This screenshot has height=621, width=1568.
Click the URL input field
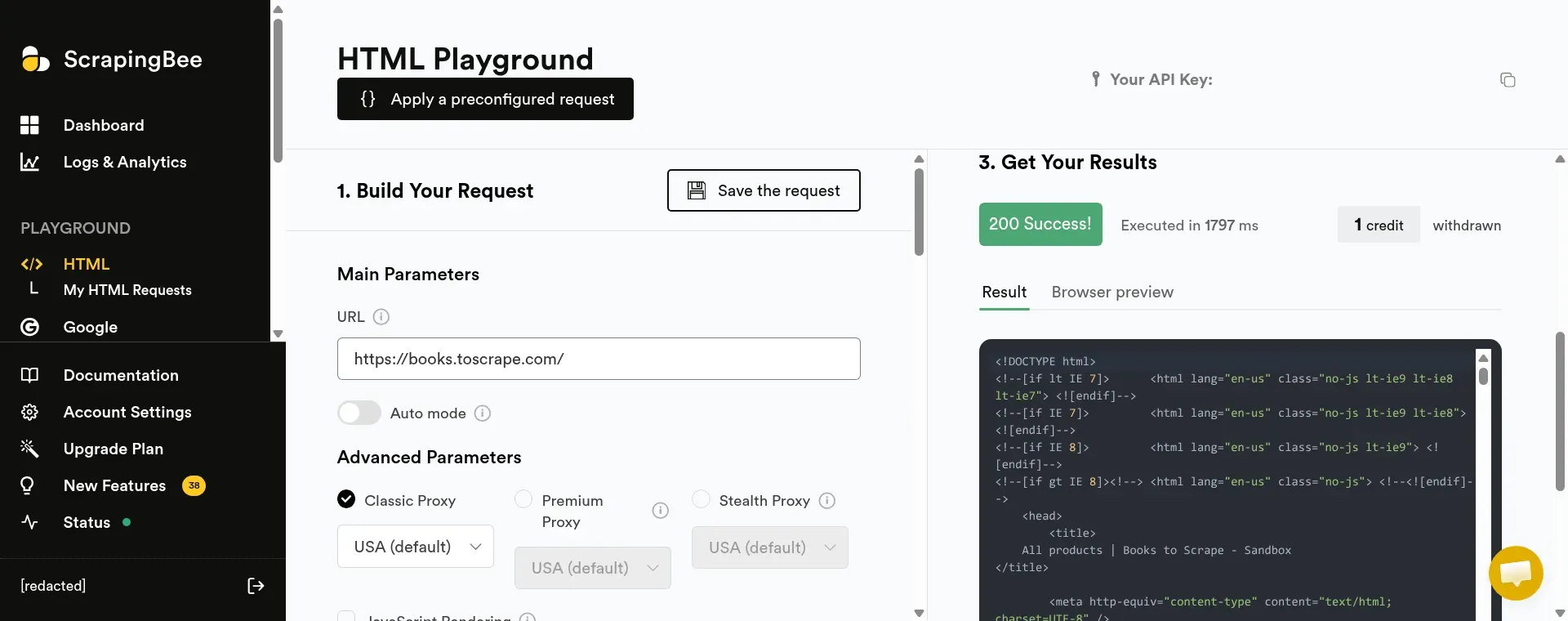point(599,359)
